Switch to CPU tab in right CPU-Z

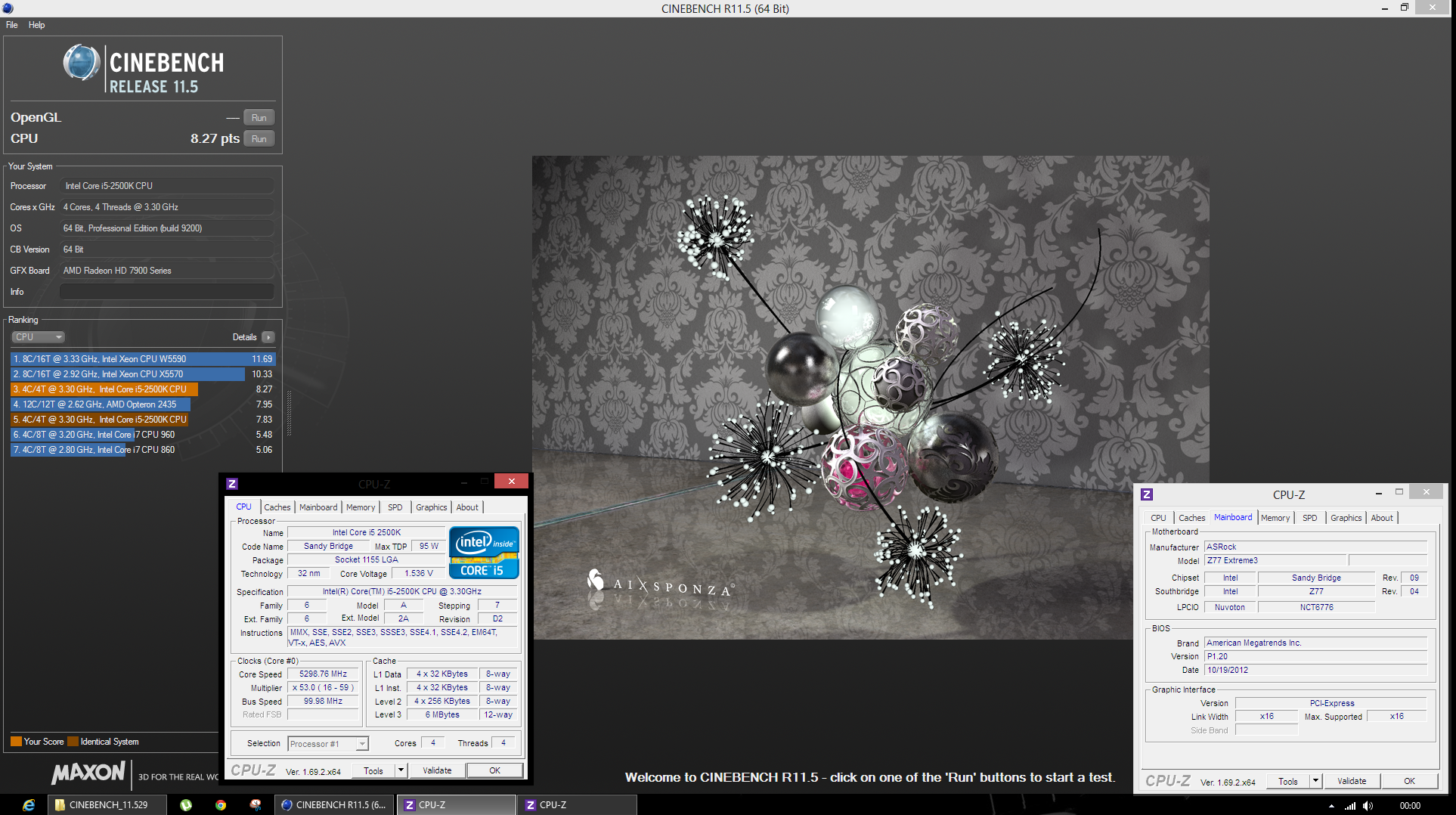coord(1158,518)
